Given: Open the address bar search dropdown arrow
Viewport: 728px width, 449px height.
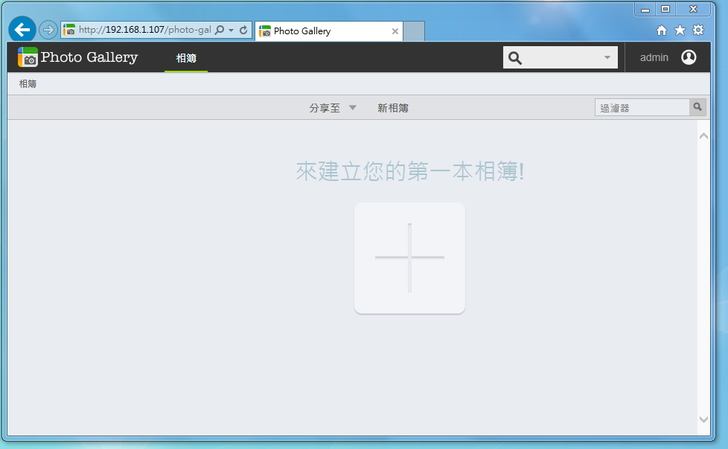Looking at the screenshot, I should click(231, 31).
